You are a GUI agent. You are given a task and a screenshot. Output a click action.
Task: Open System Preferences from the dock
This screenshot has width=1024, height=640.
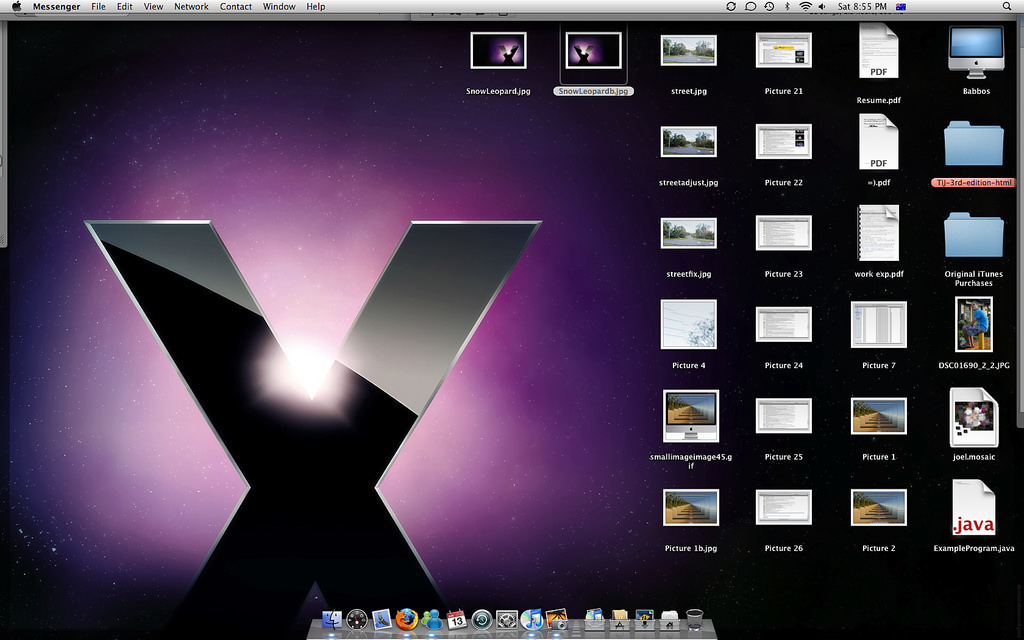(507, 620)
